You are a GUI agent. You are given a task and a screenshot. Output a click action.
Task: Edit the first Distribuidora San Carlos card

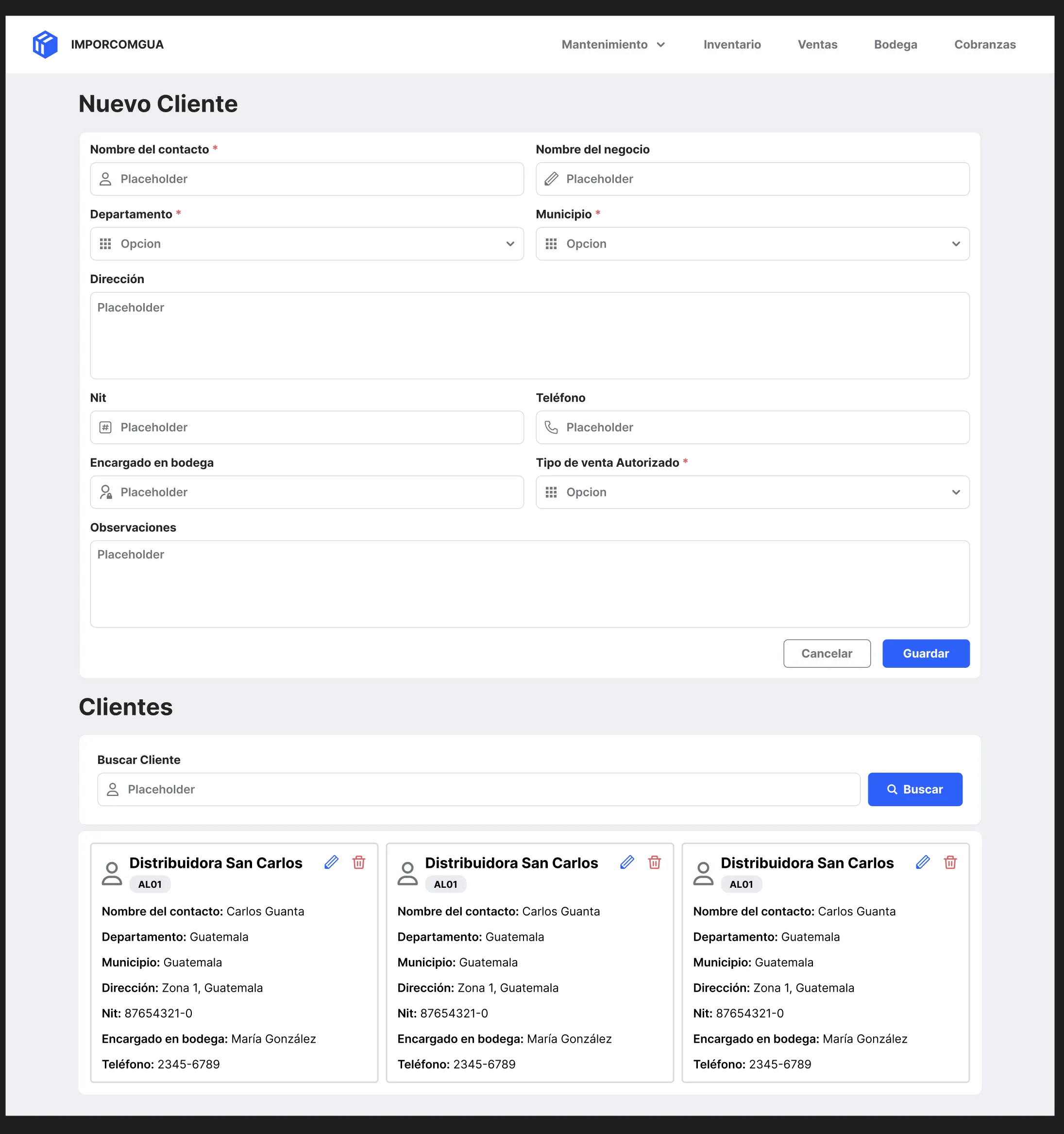tap(332, 862)
